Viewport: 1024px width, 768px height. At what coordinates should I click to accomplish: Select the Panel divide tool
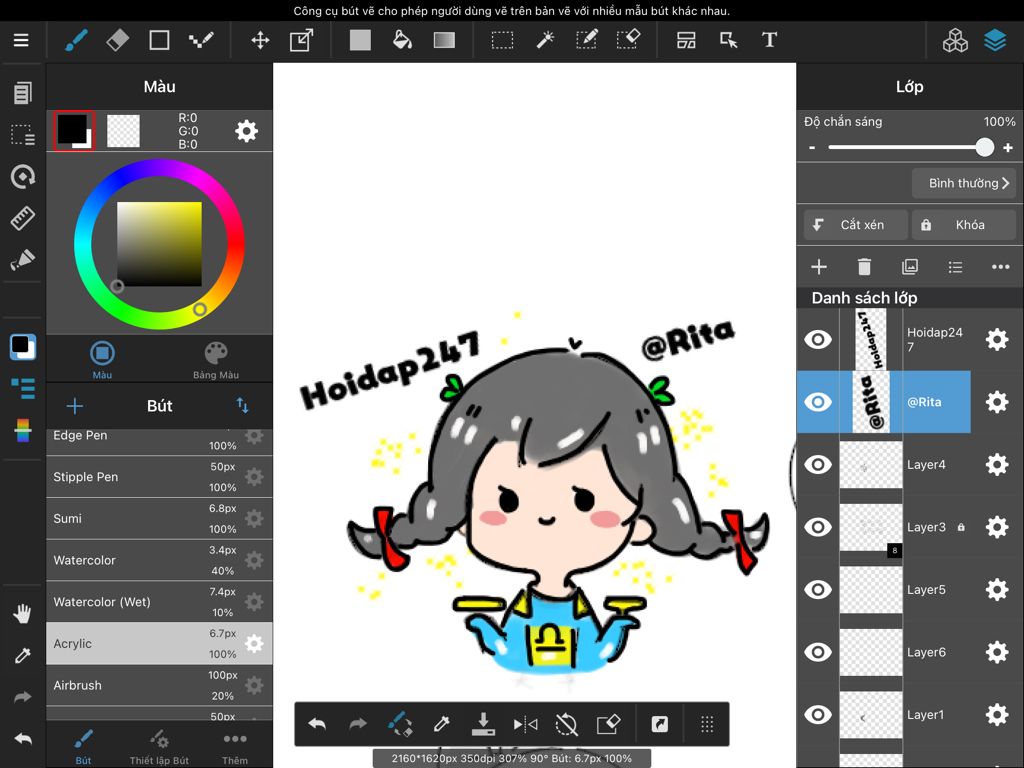click(686, 40)
